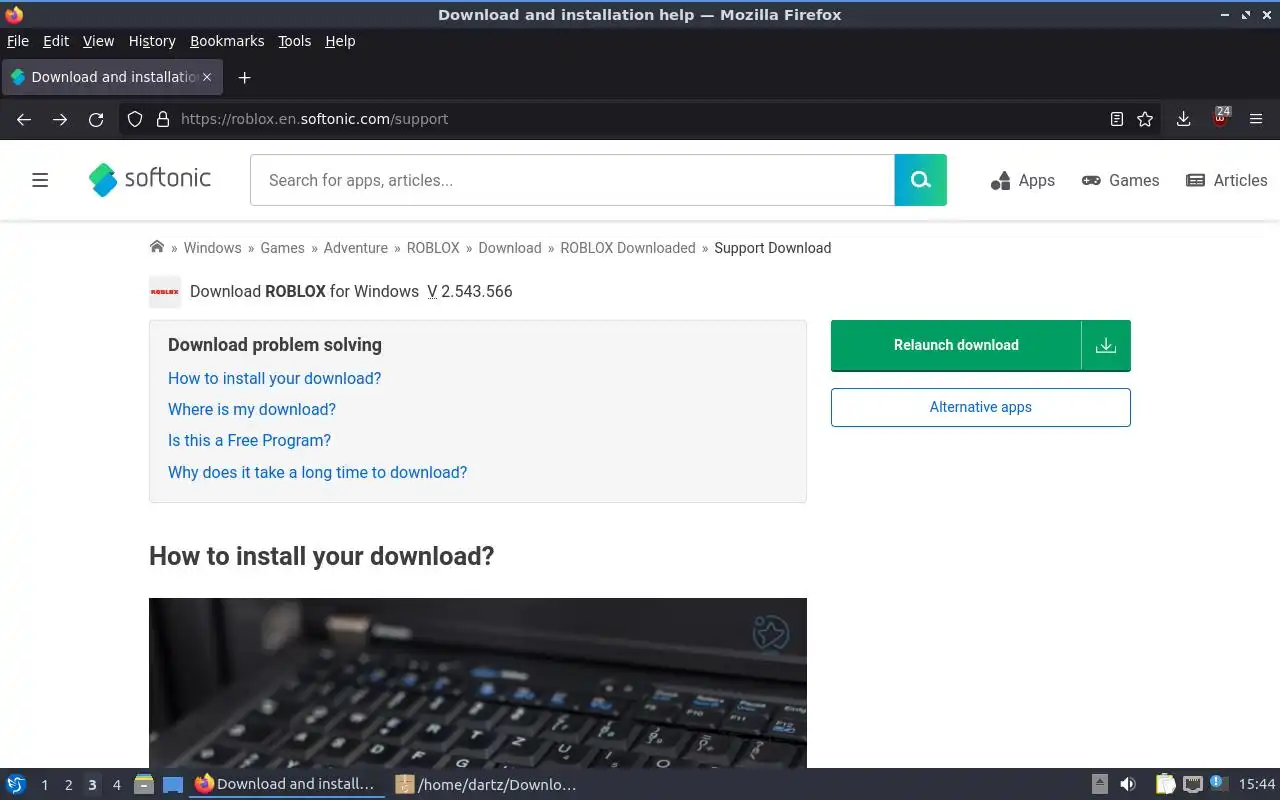Reload the current page

(x=96, y=119)
